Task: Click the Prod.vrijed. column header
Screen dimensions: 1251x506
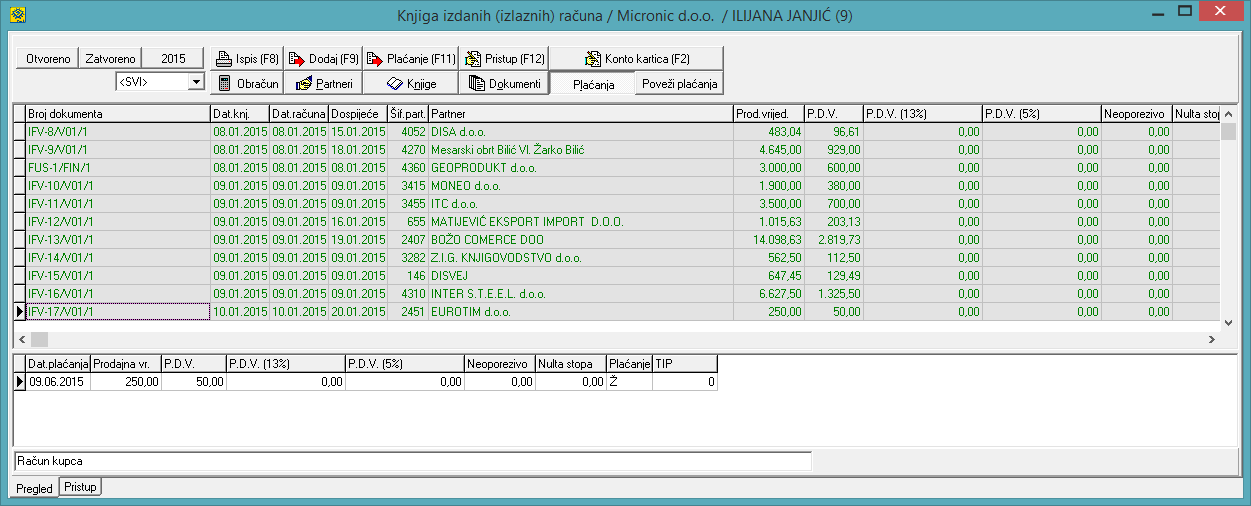Action: tap(768, 114)
